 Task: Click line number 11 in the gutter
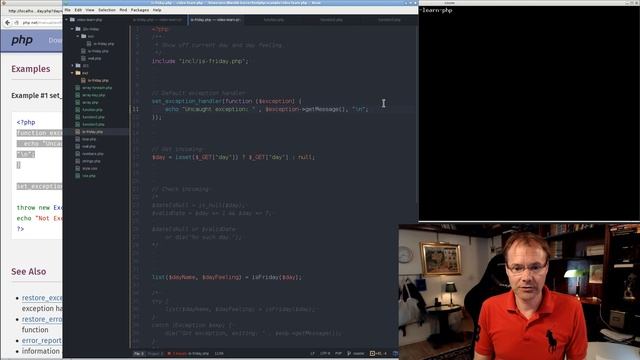click(136, 109)
